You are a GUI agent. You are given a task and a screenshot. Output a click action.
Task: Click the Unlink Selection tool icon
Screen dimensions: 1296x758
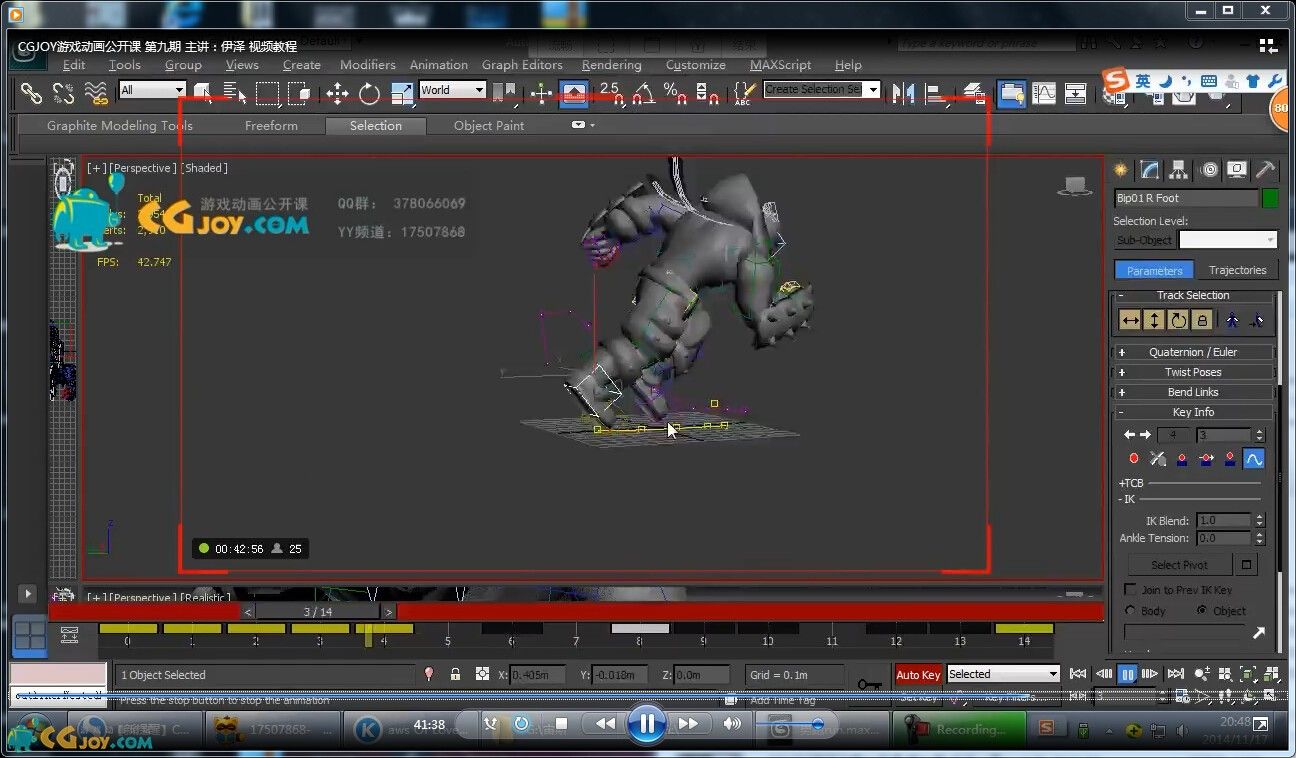[x=63, y=93]
